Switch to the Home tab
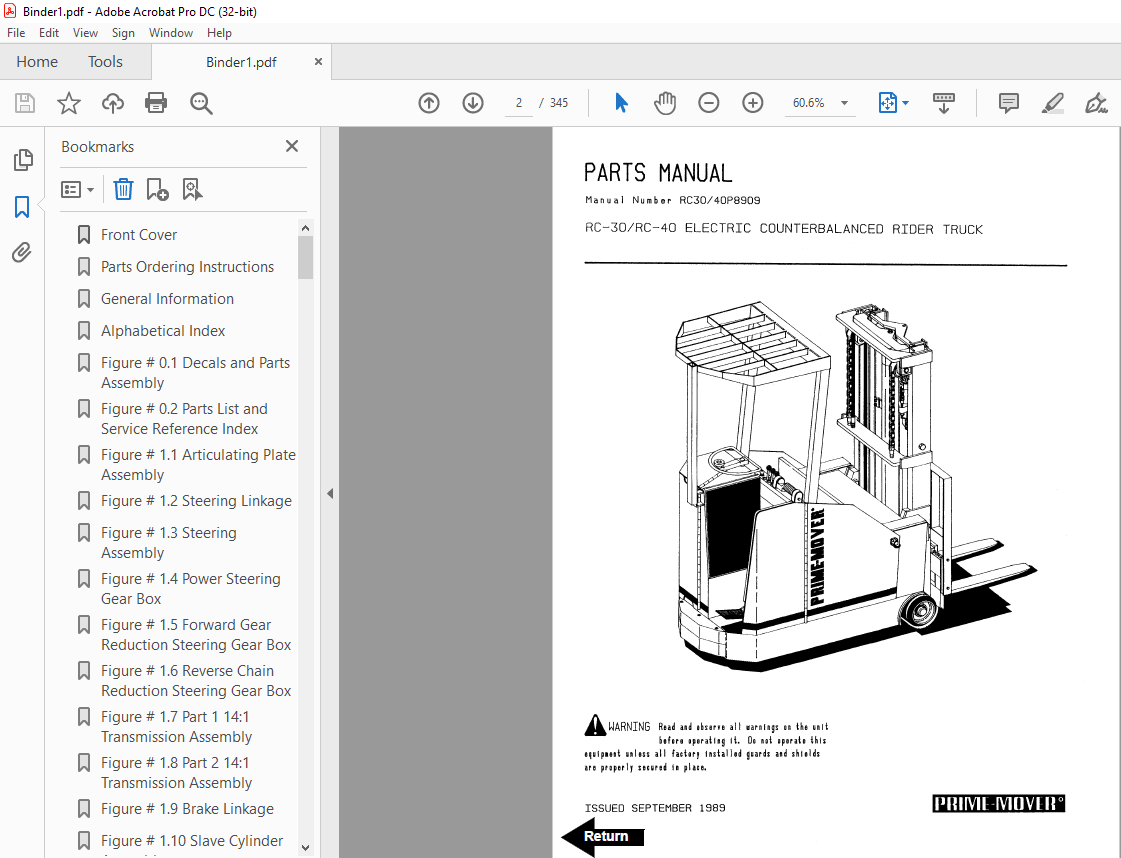1121x858 pixels. coord(37,61)
